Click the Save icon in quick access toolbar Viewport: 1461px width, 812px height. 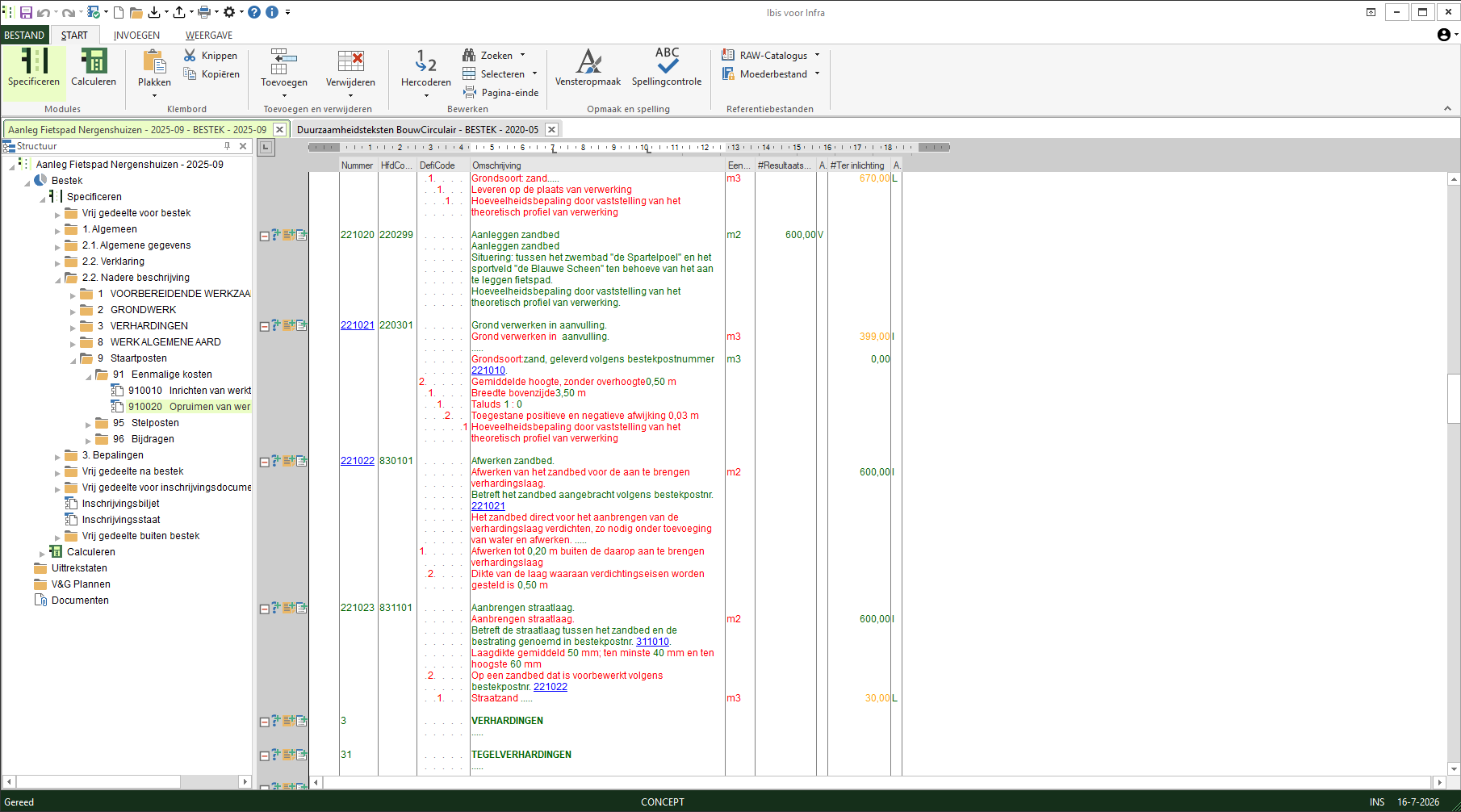tap(26, 12)
